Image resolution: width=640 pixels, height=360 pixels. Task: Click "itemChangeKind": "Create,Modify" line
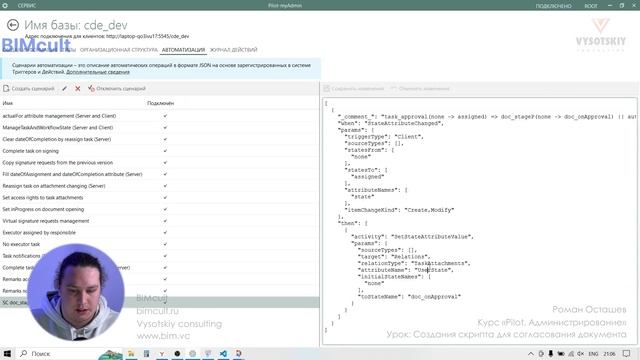pyautogui.click(x=399, y=210)
